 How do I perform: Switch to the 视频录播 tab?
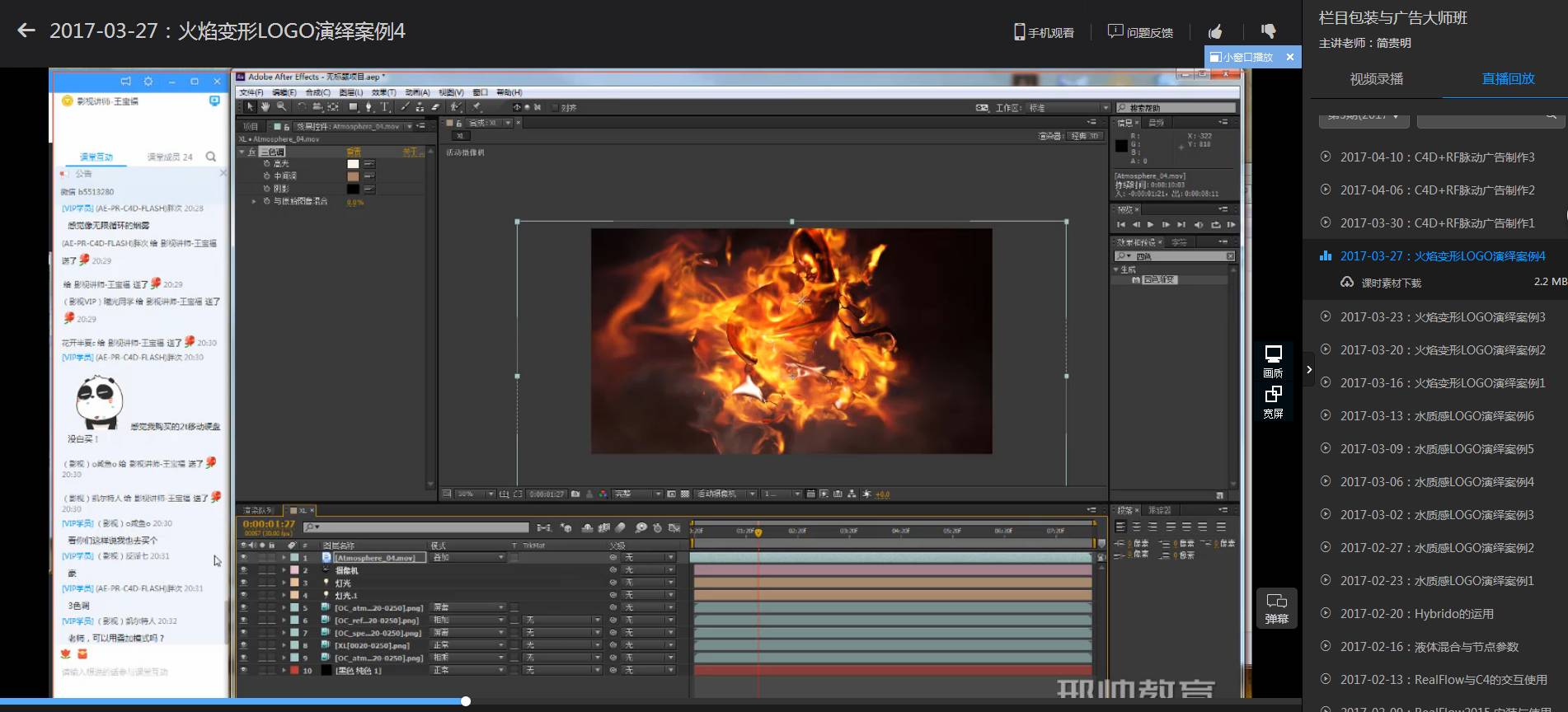point(1376,79)
